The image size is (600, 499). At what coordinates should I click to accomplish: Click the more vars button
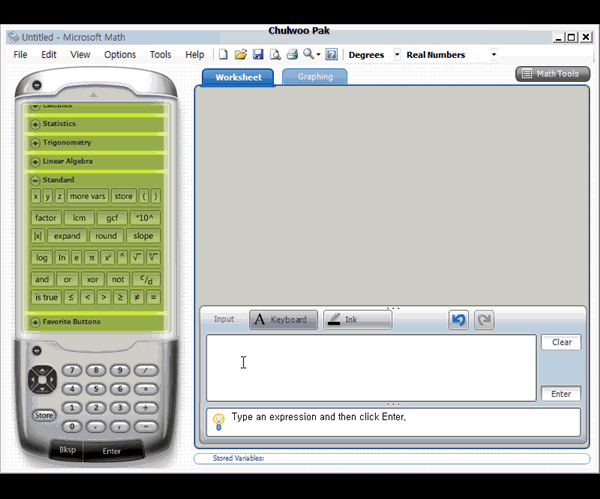click(x=87, y=196)
